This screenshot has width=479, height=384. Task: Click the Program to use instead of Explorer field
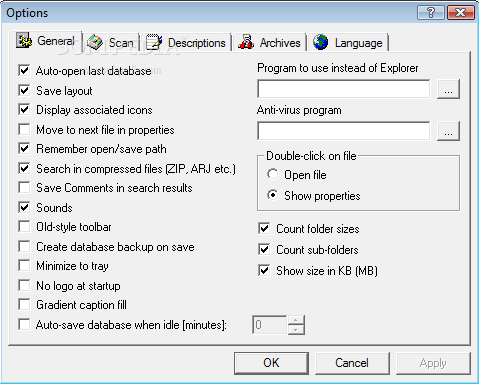click(343, 89)
